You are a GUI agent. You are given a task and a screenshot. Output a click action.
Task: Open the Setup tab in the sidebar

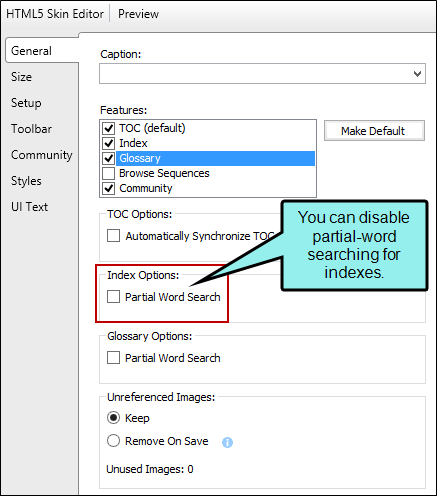26,103
